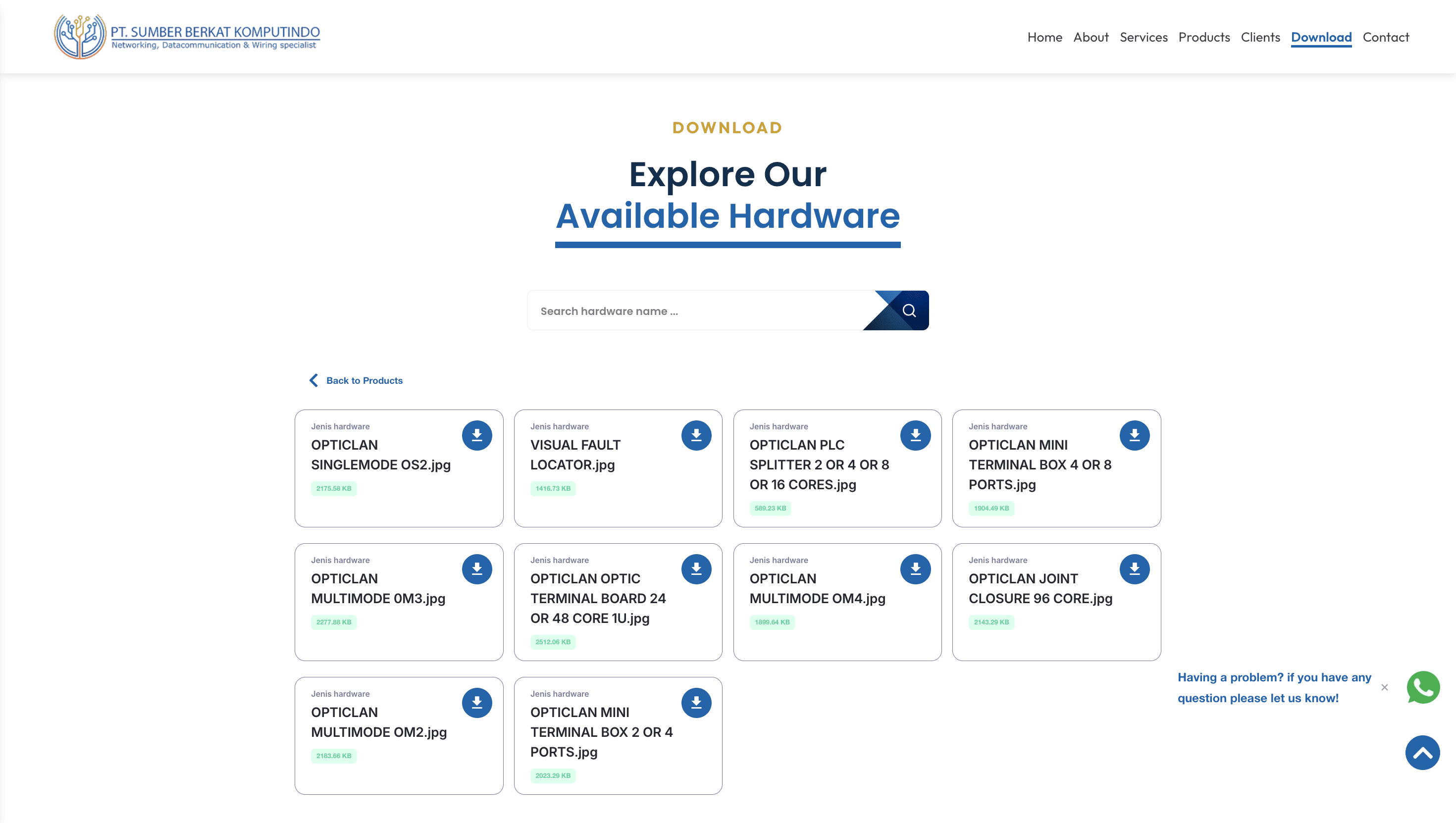1456x823 pixels.
Task: Click the 2023.29 KB size badge
Action: (x=553, y=775)
